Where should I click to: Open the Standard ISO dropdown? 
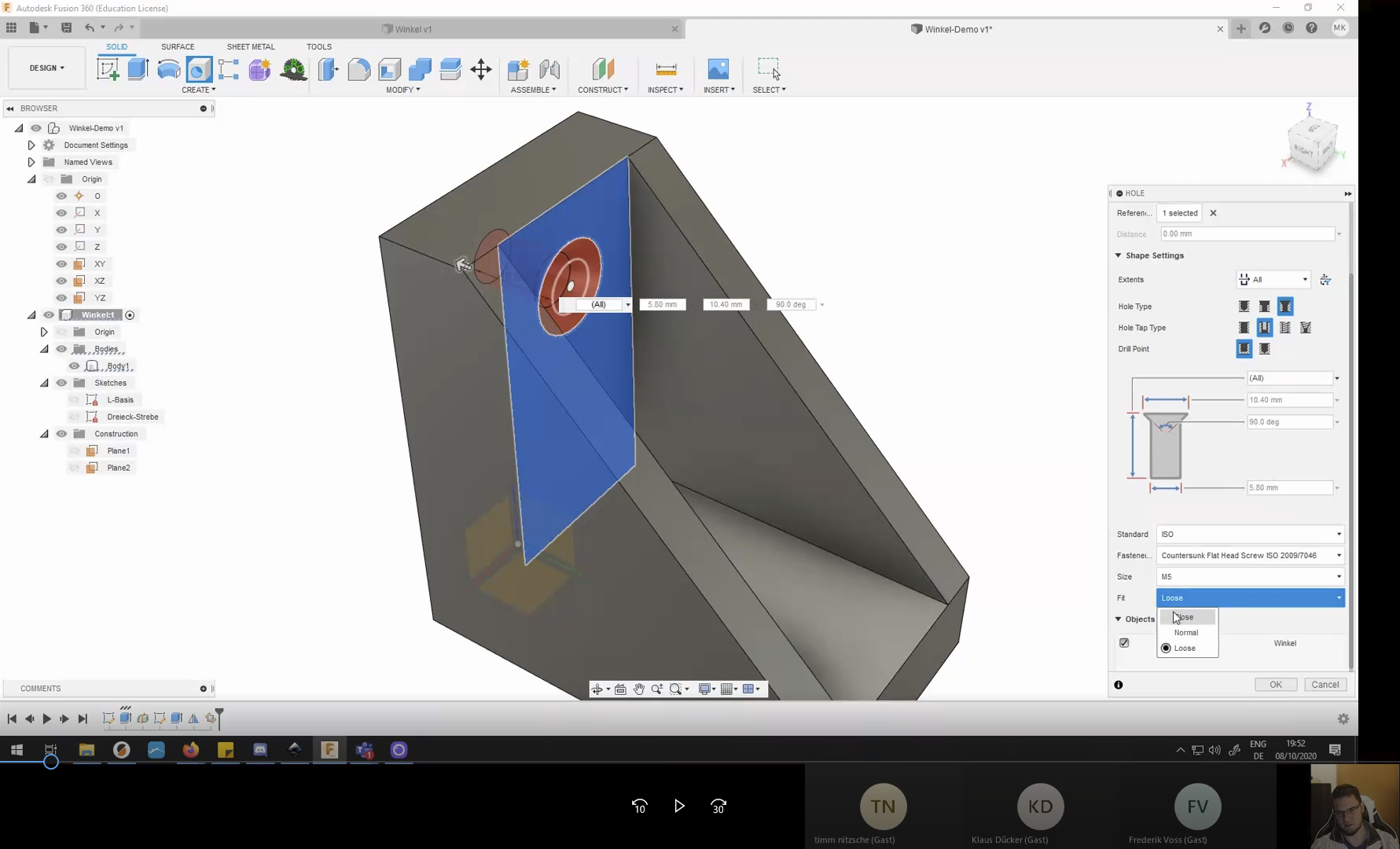[x=1250, y=535]
